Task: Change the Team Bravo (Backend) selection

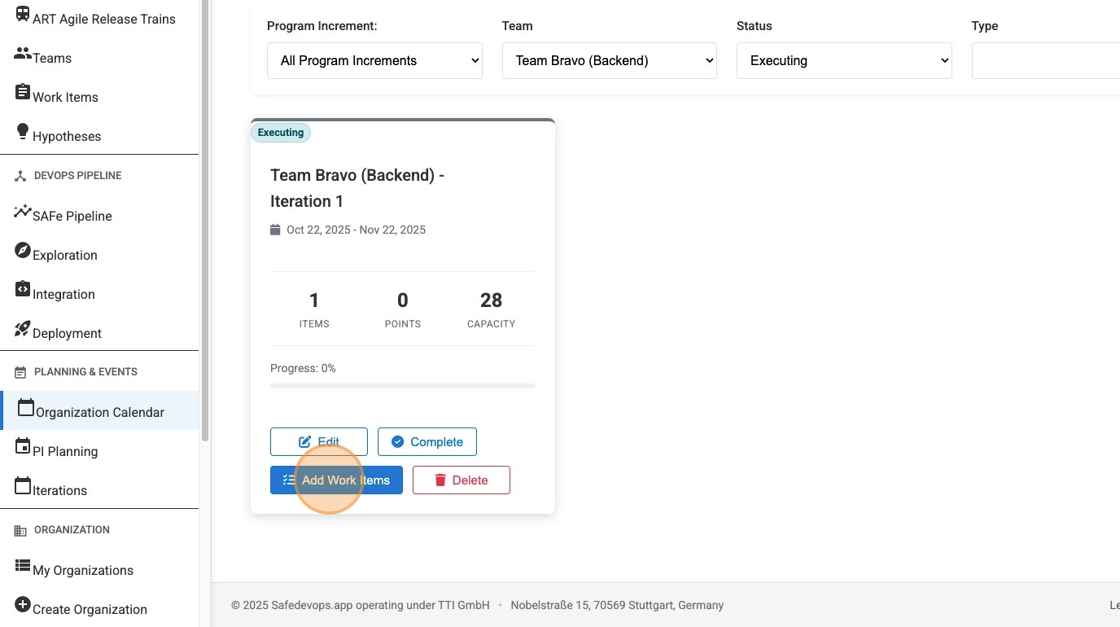Action: [608, 60]
